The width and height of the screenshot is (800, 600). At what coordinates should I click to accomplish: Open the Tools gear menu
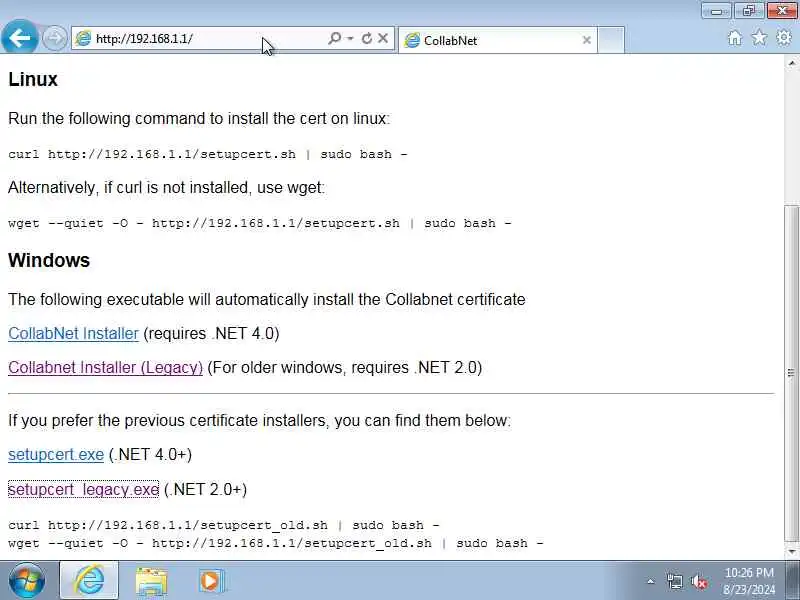(x=784, y=37)
